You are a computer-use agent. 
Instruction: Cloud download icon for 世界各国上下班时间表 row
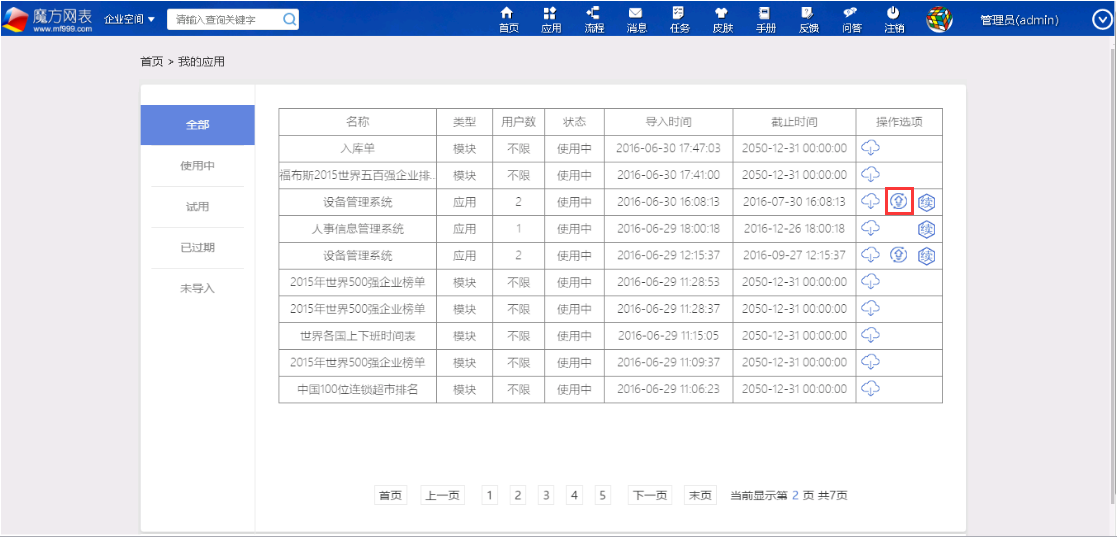pos(871,335)
